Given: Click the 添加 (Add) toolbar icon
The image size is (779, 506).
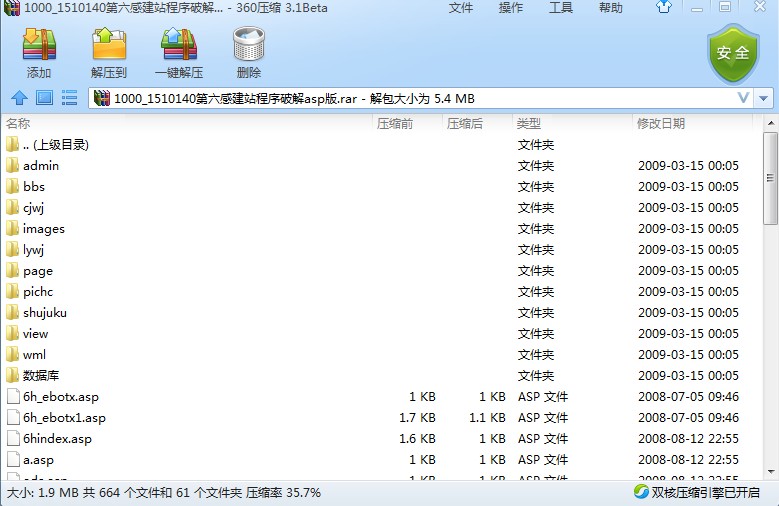Looking at the screenshot, I should tap(39, 52).
